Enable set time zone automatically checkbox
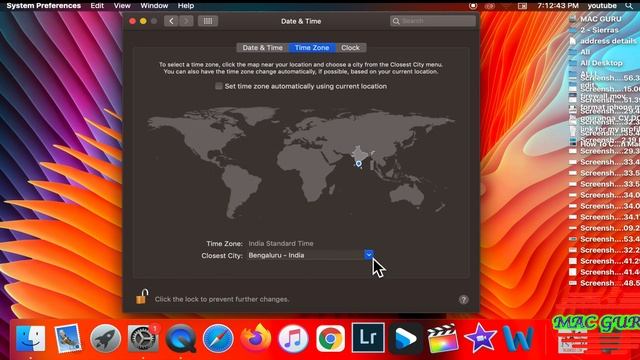 pos(219,86)
